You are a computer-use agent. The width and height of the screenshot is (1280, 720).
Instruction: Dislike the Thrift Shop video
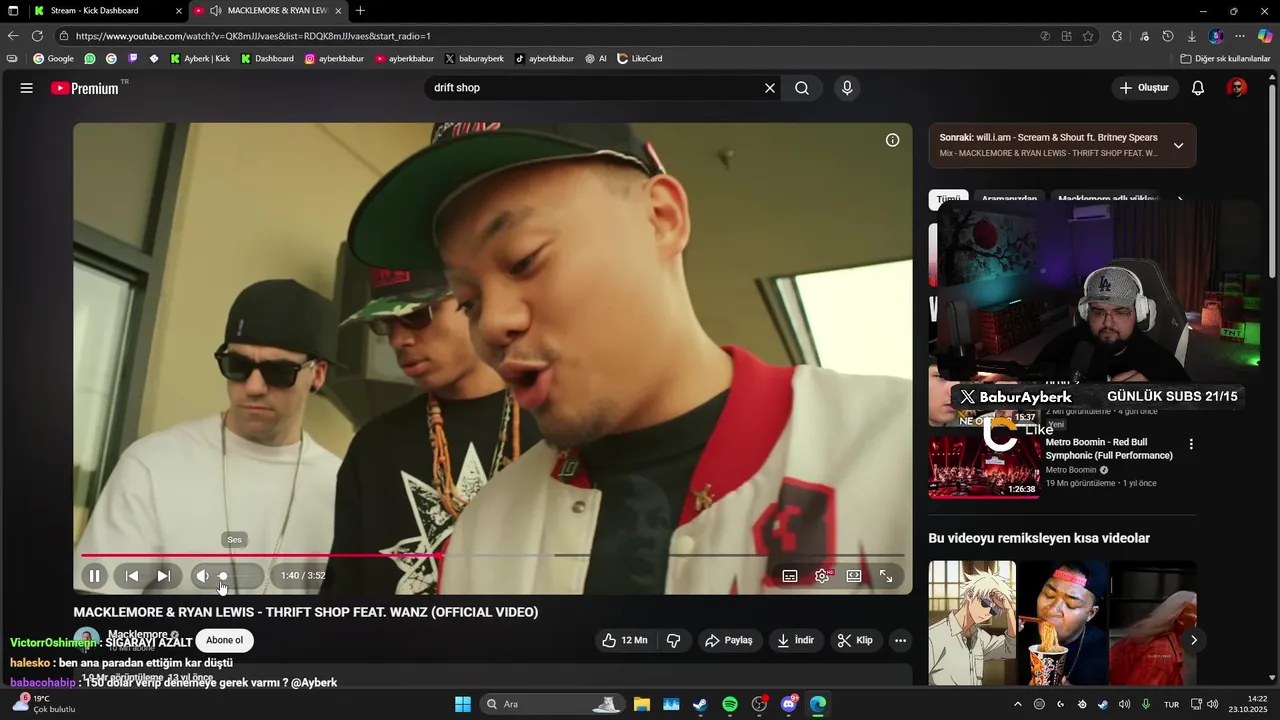pyautogui.click(x=674, y=640)
